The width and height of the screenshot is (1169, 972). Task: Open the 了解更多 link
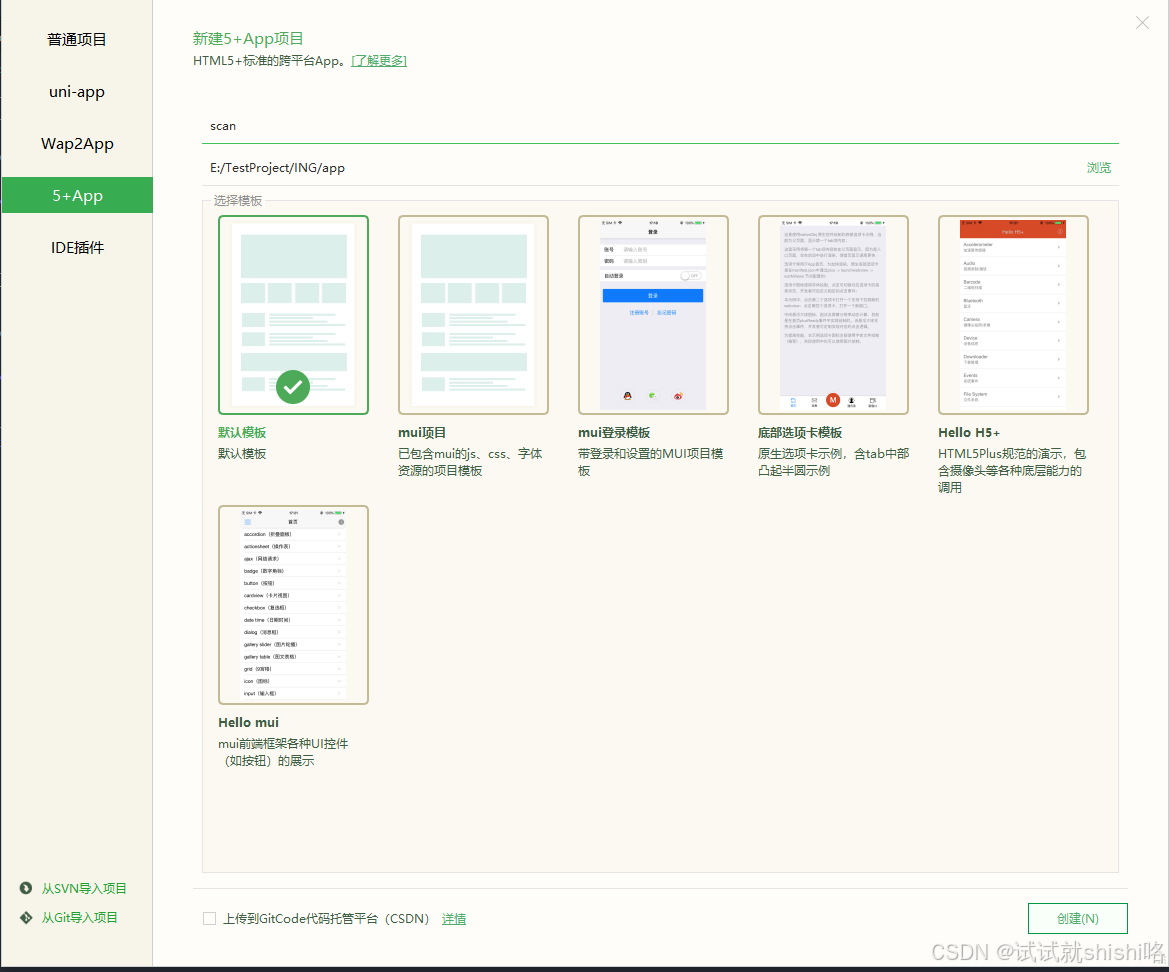(x=378, y=60)
